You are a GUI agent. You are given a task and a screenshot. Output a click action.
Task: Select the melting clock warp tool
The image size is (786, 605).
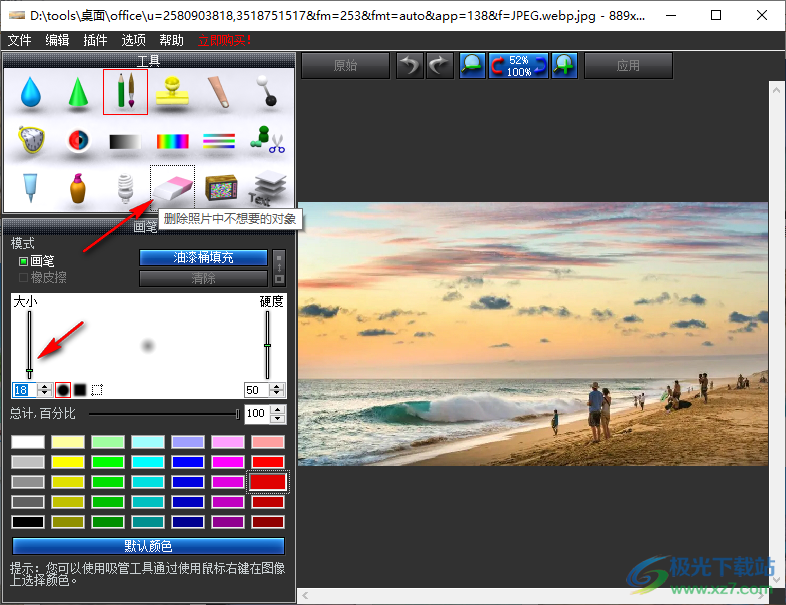coord(31,140)
